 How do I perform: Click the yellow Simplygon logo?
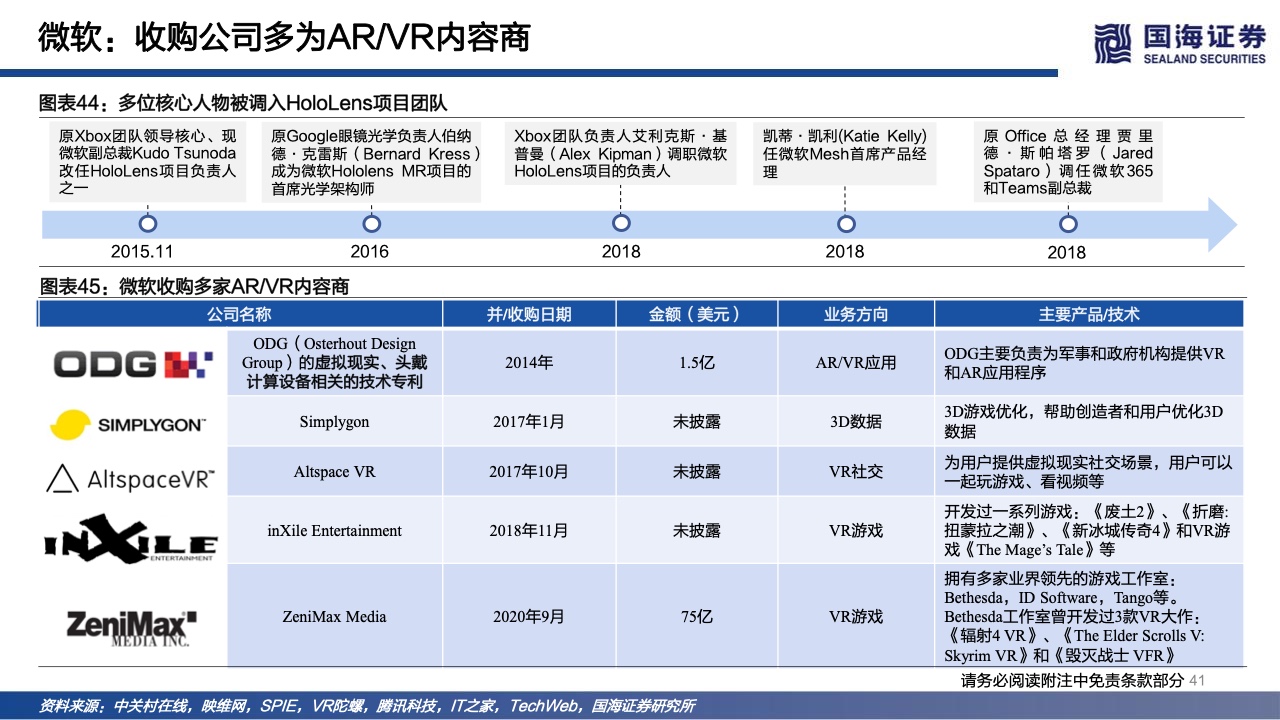(x=128, y=424)
